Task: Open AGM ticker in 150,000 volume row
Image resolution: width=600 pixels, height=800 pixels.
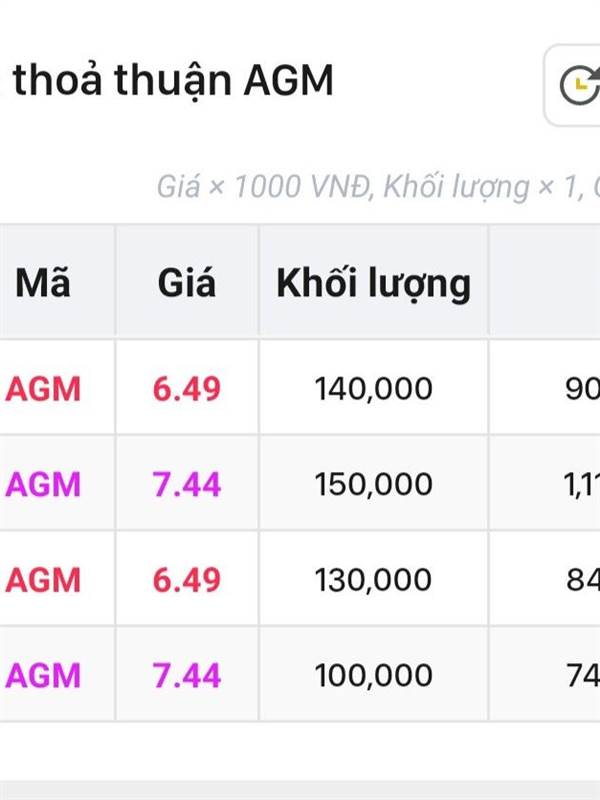Action: click(x=43, y=484)
